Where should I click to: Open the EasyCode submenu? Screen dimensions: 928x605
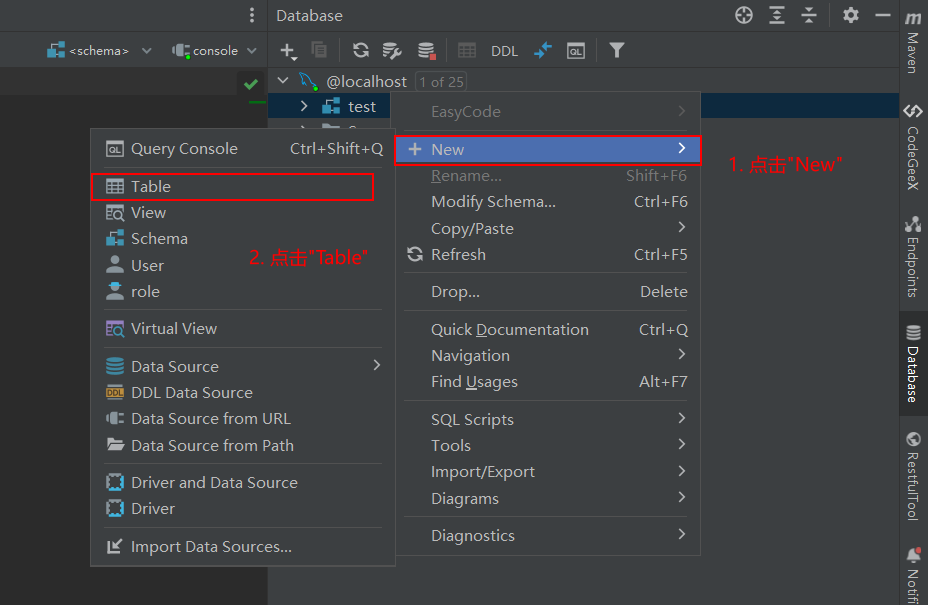tap(547, 111)
